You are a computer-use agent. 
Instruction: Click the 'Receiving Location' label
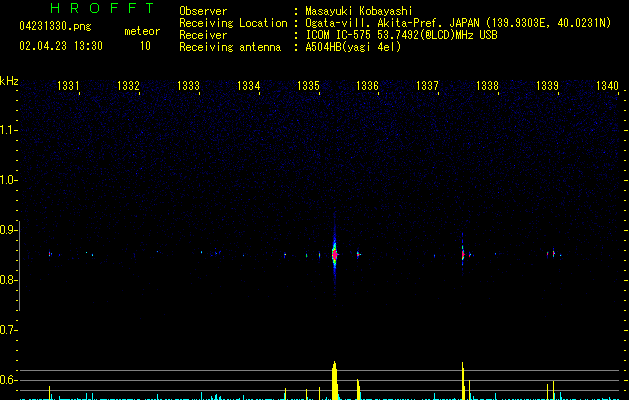[x=233, y=23]
